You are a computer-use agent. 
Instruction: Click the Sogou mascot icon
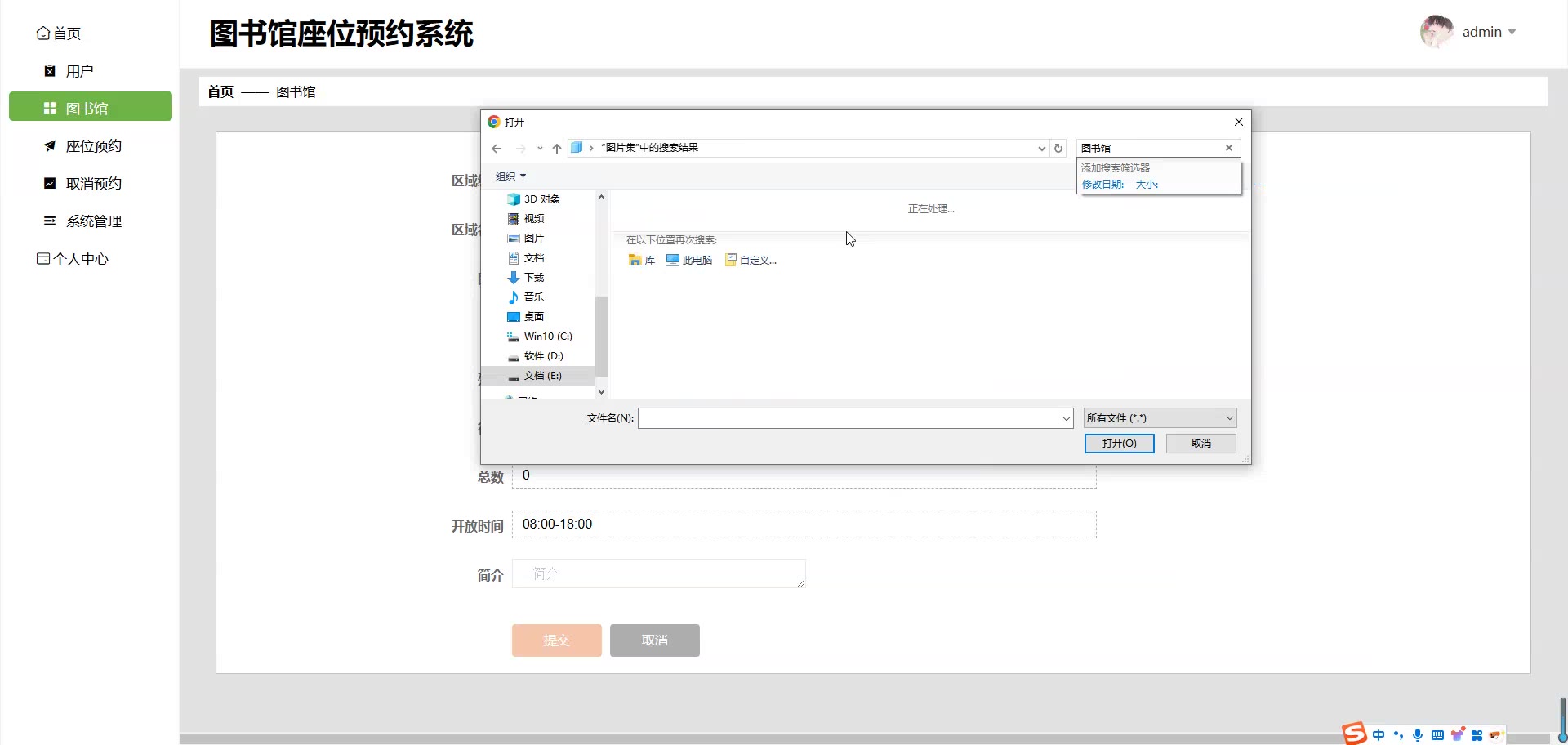click(1496, 735)
